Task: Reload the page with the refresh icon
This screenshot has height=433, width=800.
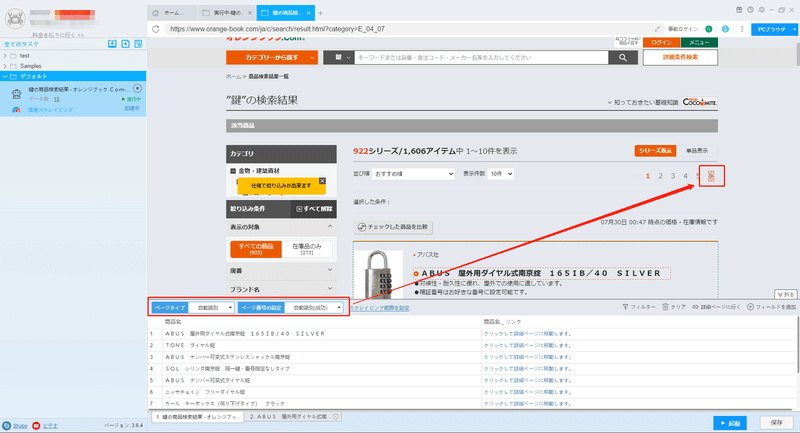Action: pyautogui.click(x=156, y=29)
